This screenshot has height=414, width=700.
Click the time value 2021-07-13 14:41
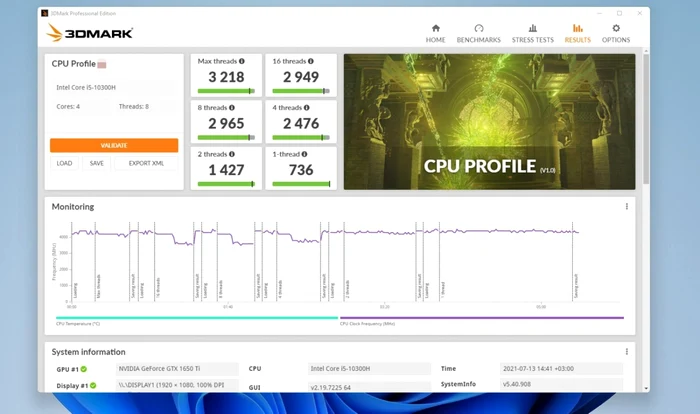(561, 368)
